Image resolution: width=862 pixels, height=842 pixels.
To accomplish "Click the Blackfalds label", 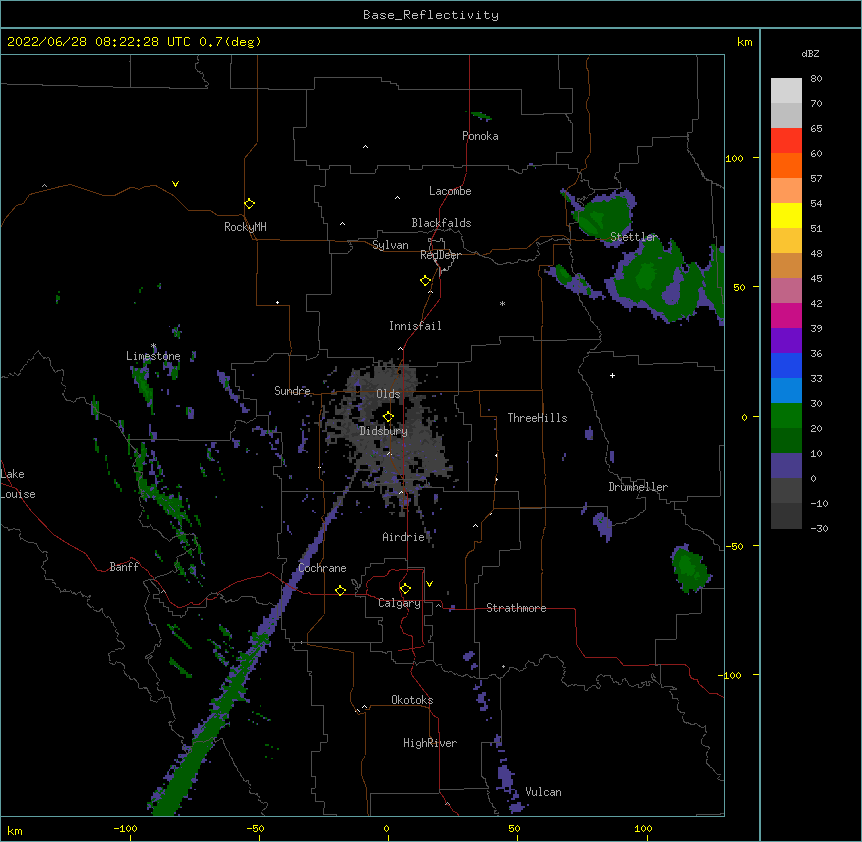I will (x=441, y=223).
